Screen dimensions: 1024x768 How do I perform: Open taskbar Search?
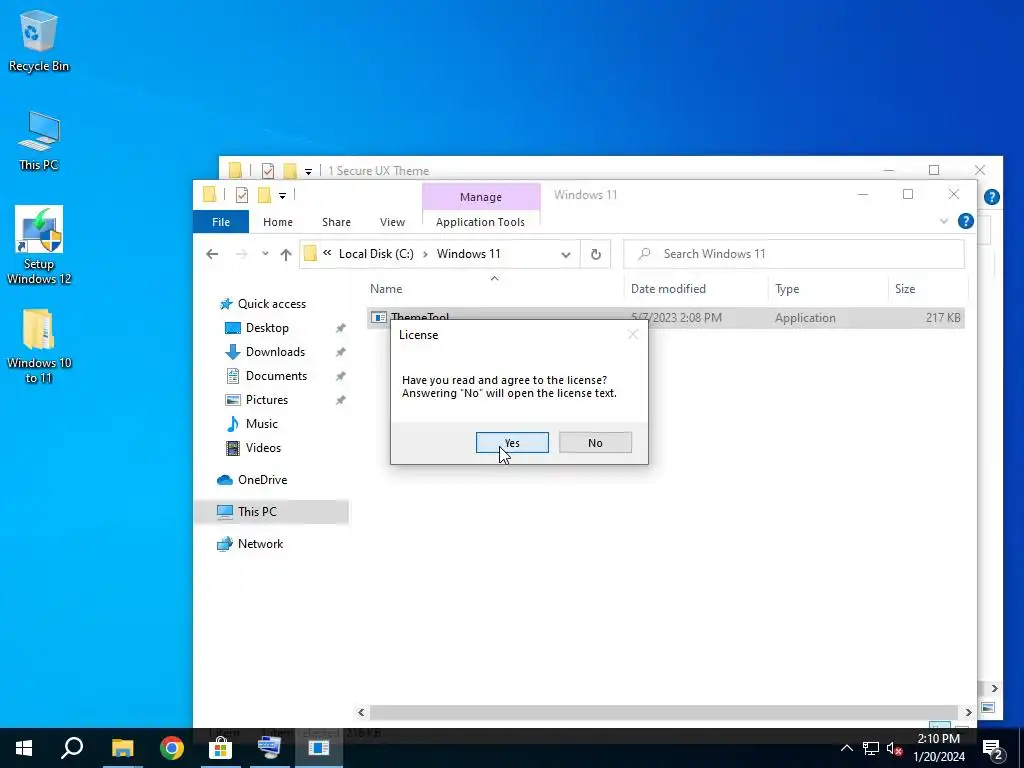pos(72,748)
